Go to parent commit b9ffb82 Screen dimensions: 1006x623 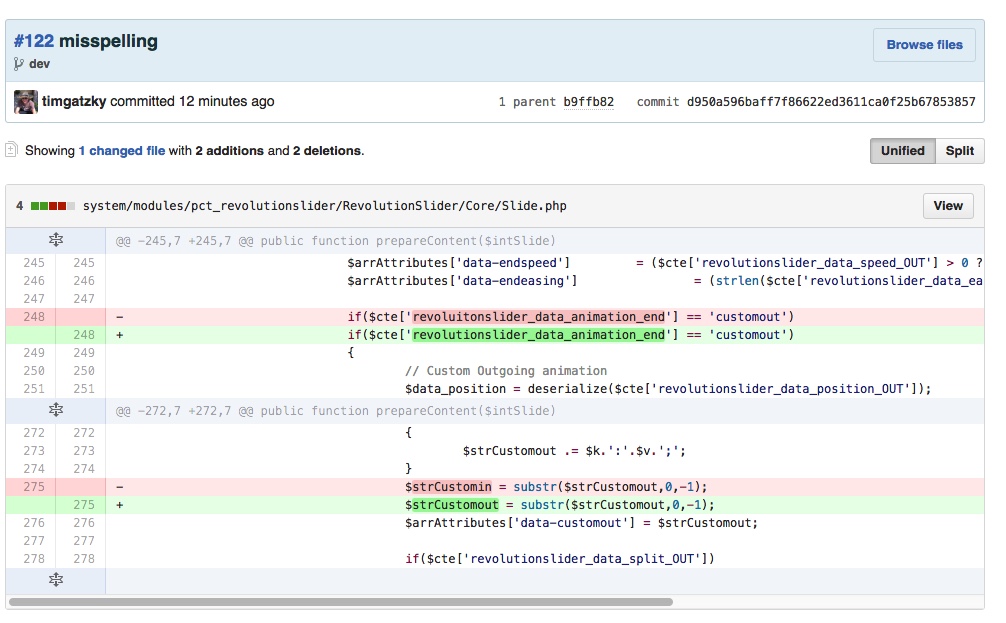coord(588,102)
